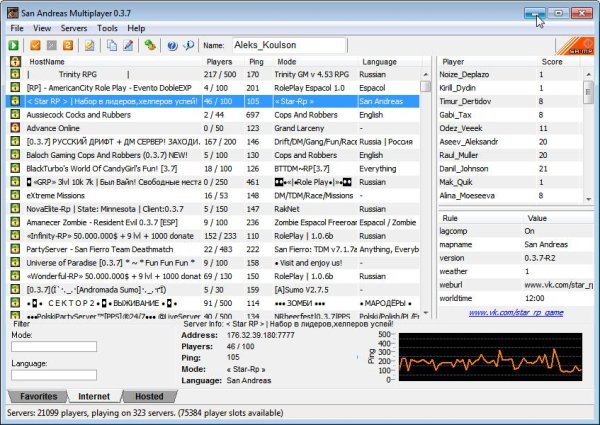Image resolution: width=600 pixels, height=425 pixels.
Task: Click the lagcomp rule row
Action: pos(516,231)
